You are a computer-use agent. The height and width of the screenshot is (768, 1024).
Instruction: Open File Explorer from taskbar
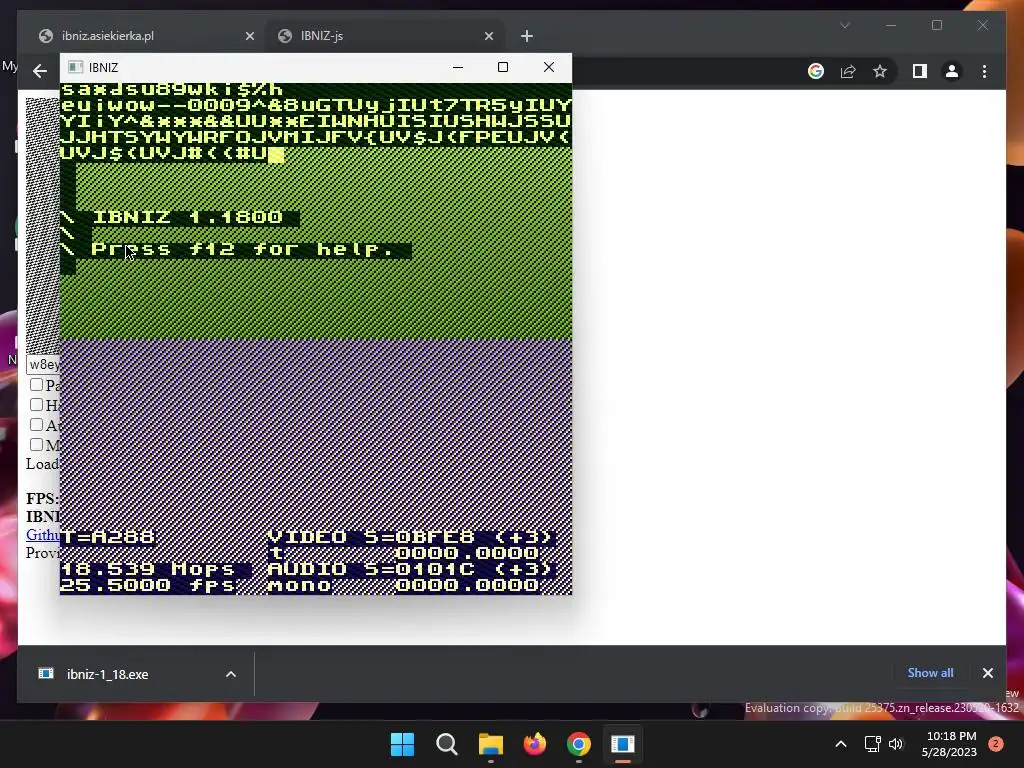490,744
